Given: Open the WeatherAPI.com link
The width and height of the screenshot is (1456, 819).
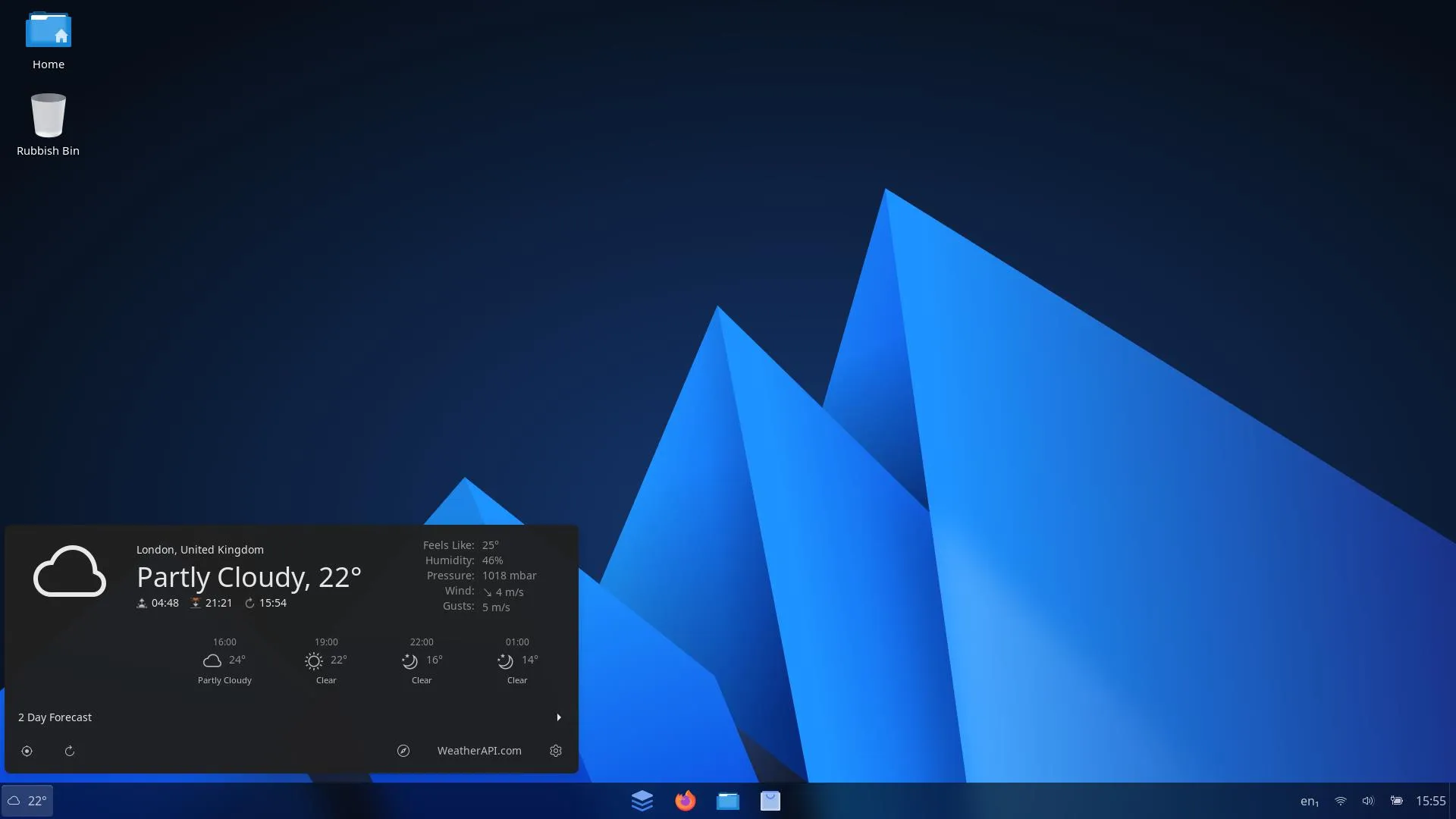Looking at the screenshot, I should coord(479,751).
